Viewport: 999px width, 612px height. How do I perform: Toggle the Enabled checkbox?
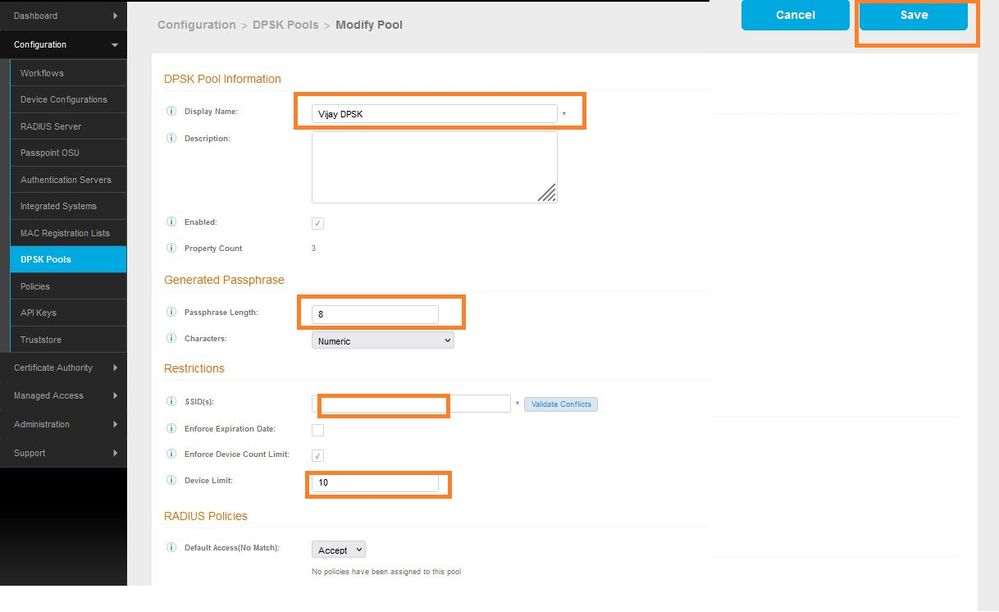[x=318, y=223]
